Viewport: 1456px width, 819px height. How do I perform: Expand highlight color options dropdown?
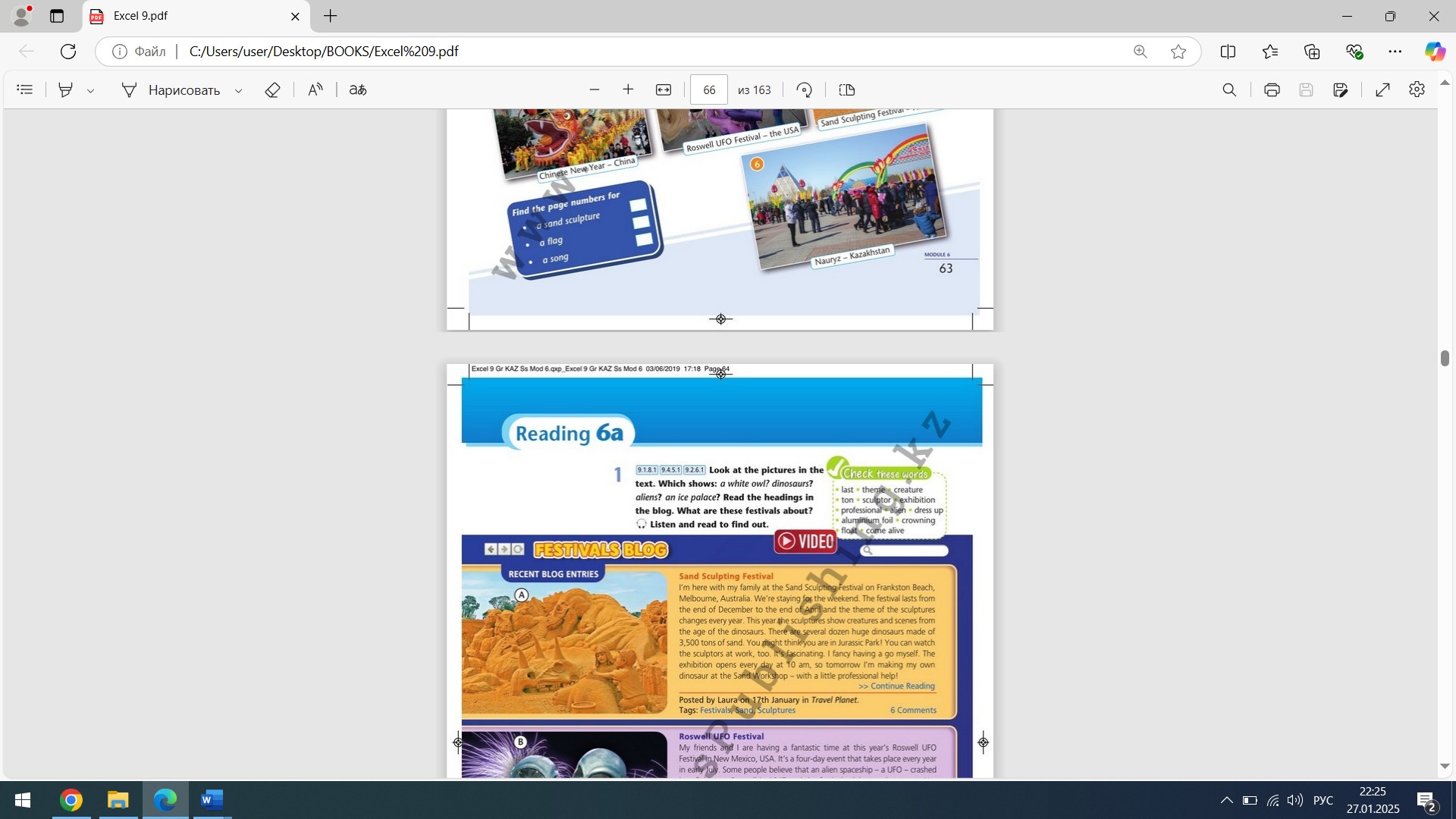90,90
